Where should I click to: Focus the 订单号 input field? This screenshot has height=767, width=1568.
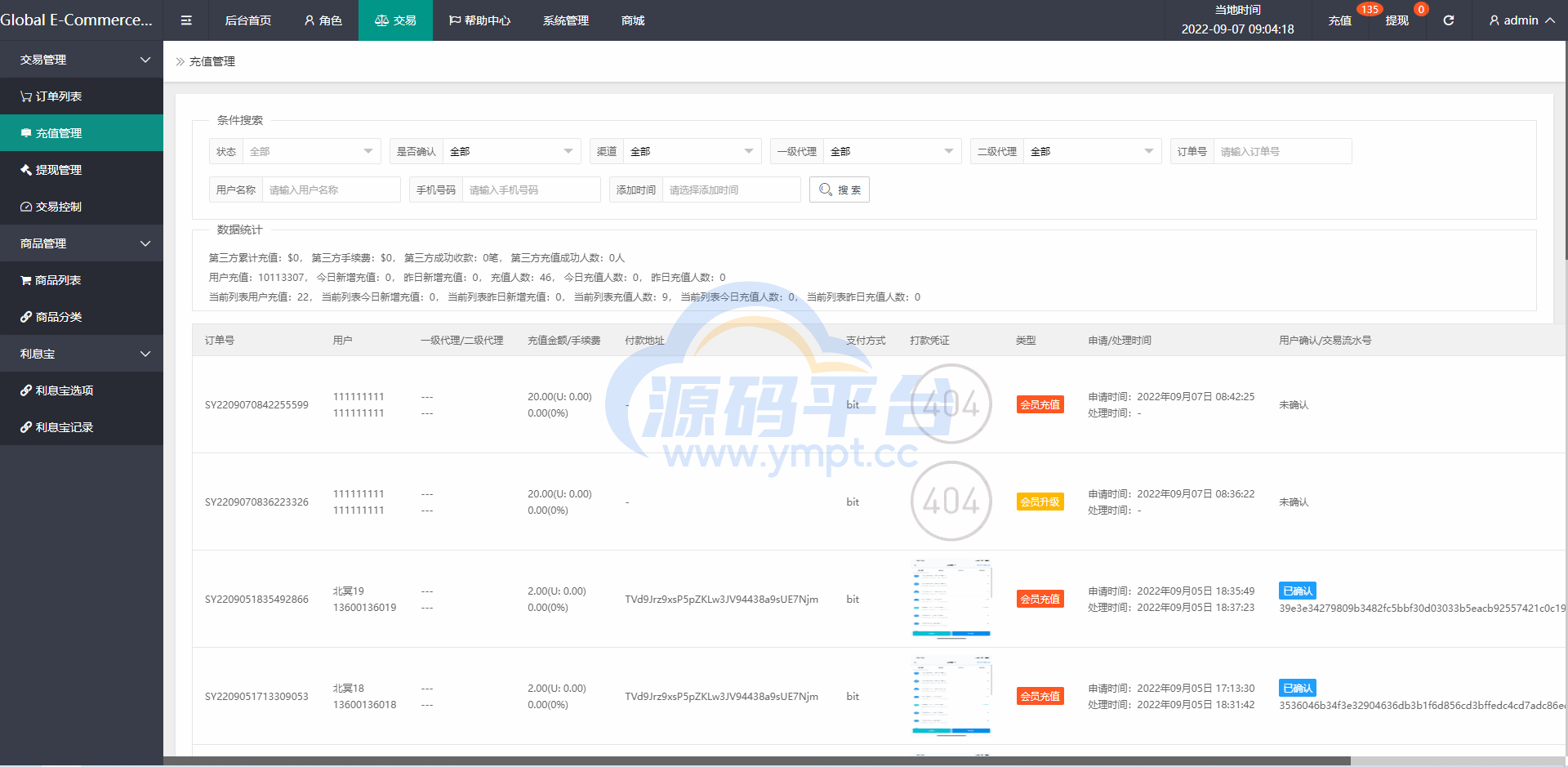point(1282,151)
